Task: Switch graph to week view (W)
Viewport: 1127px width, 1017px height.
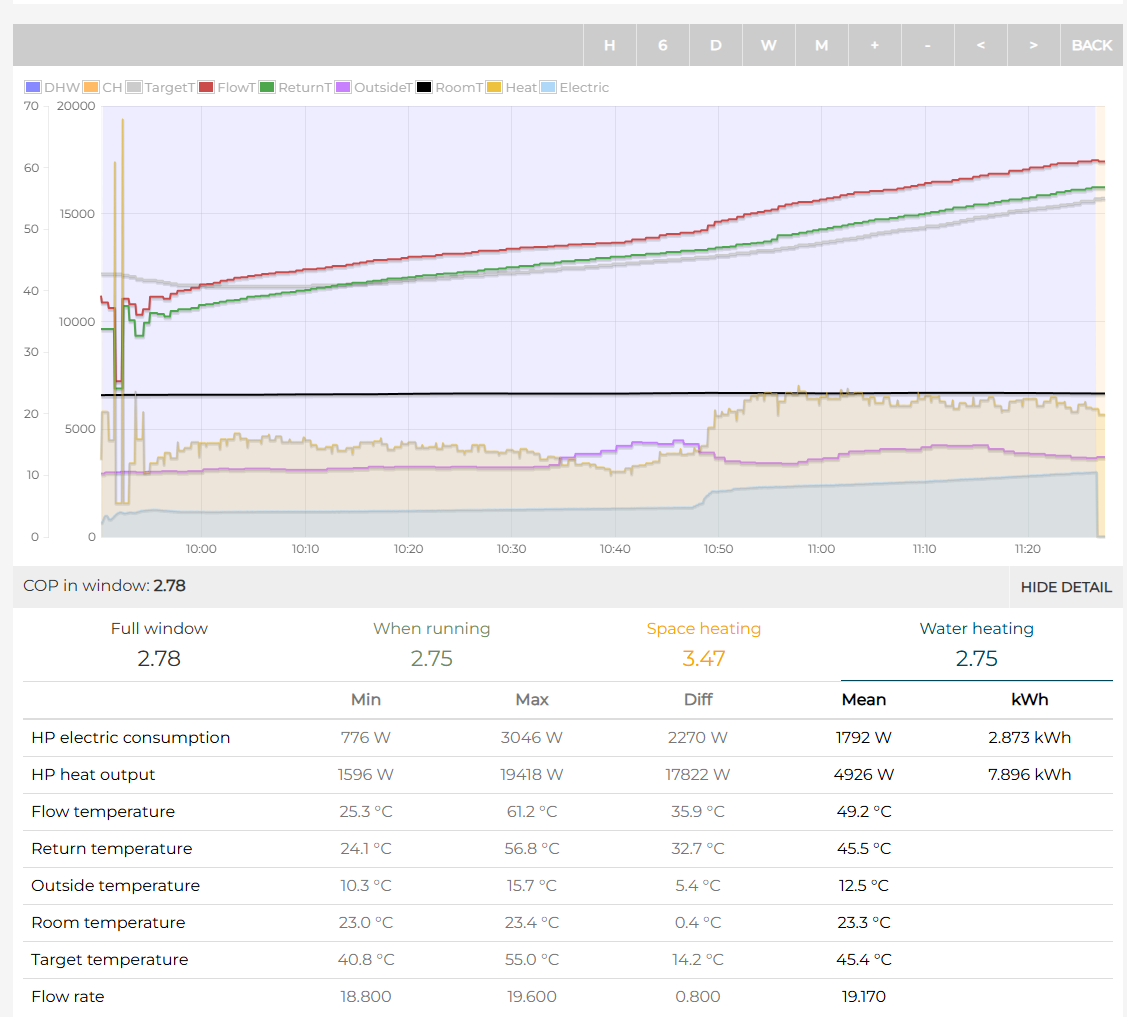Action: 768,45
